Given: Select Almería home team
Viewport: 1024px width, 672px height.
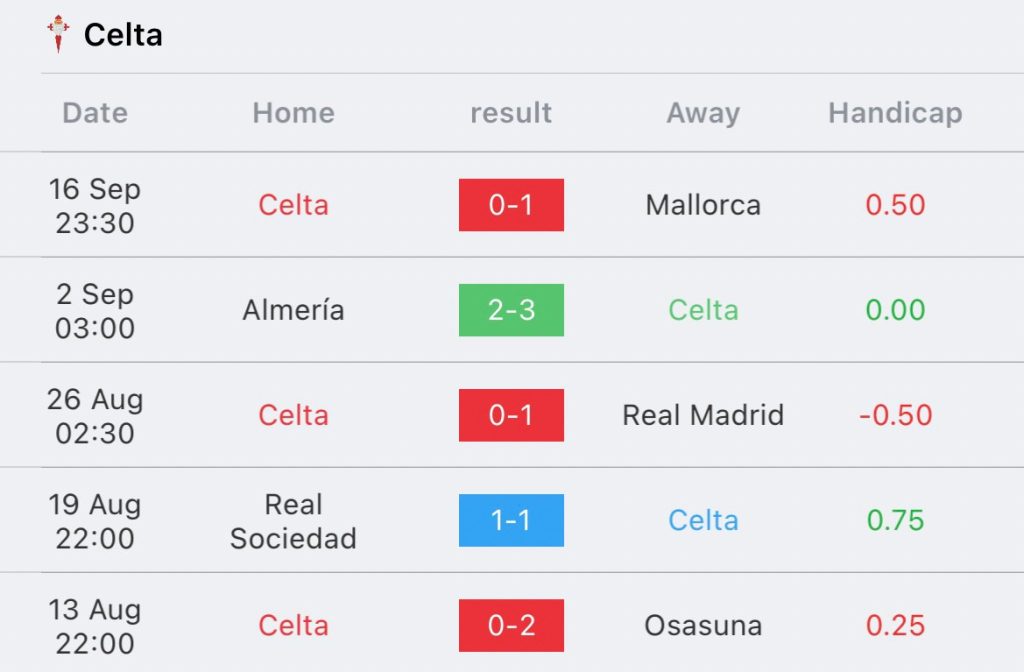Looking at the screenshot, I should 293,310.
